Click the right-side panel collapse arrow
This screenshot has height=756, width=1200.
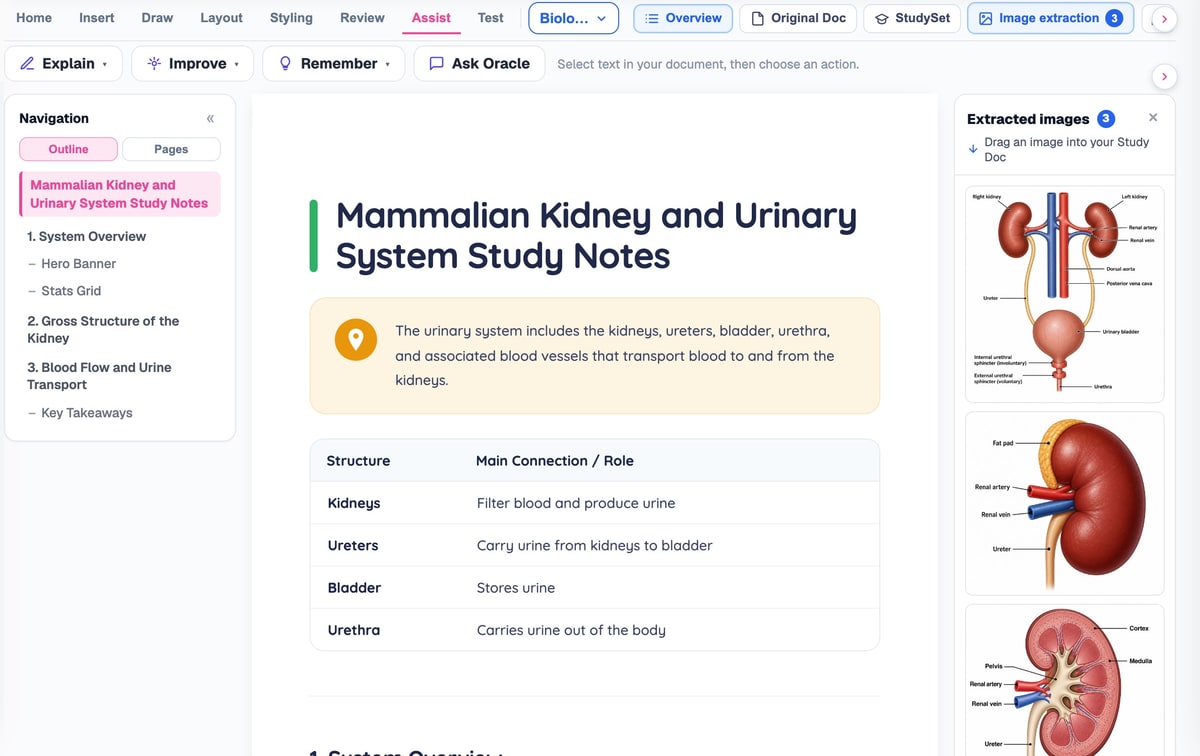(1163, 76)
